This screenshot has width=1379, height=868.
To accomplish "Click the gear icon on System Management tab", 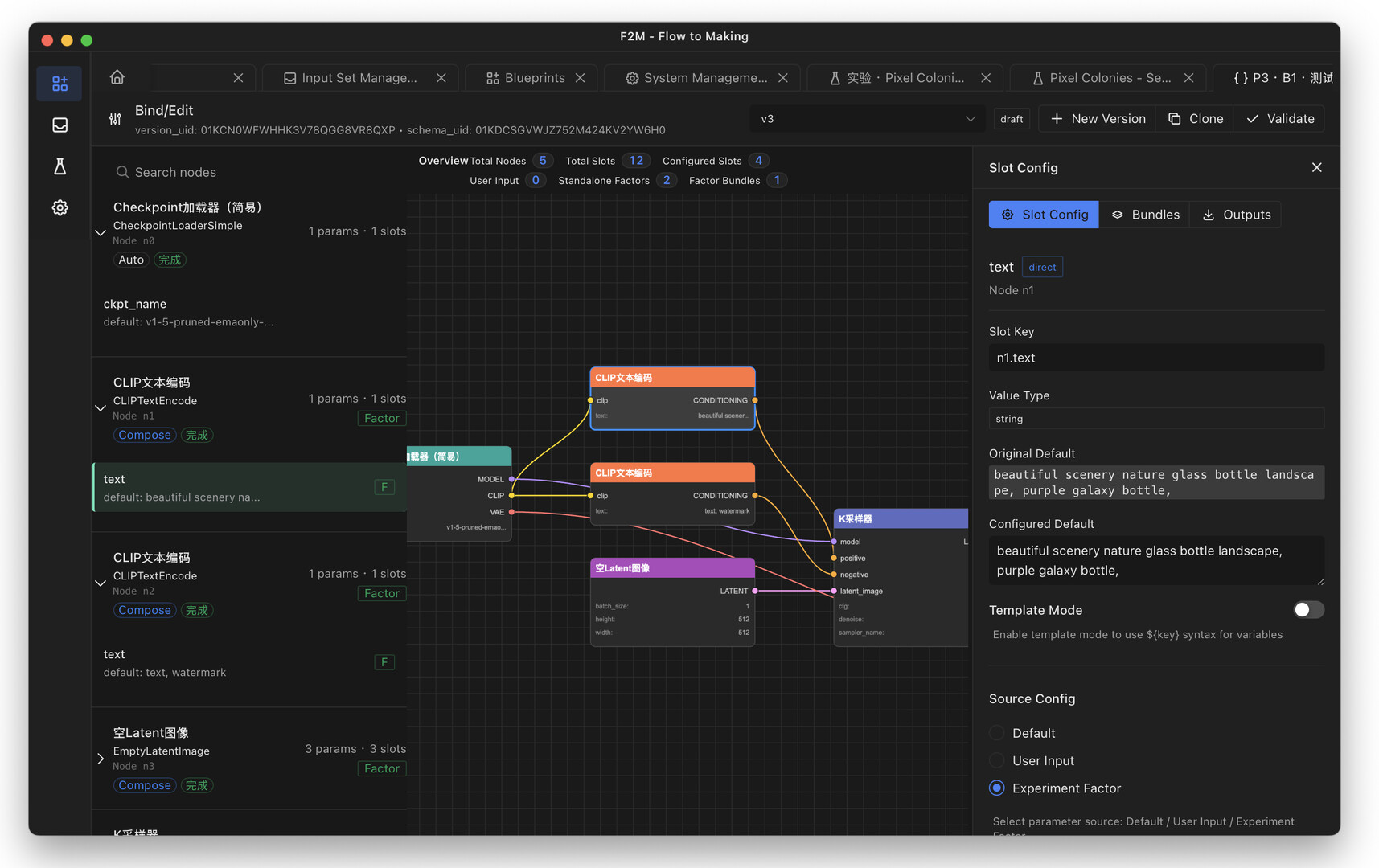I will click(633, 77).
